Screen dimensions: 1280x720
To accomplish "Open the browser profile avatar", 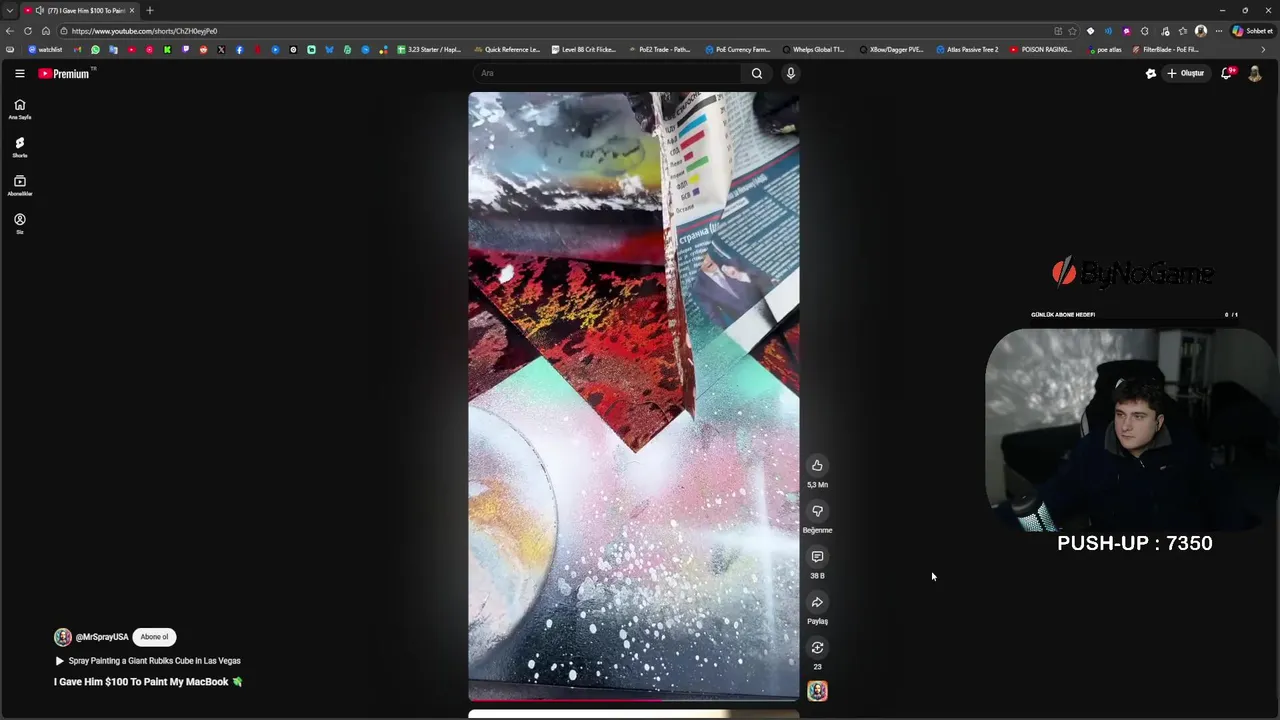I will [1201, 31].
